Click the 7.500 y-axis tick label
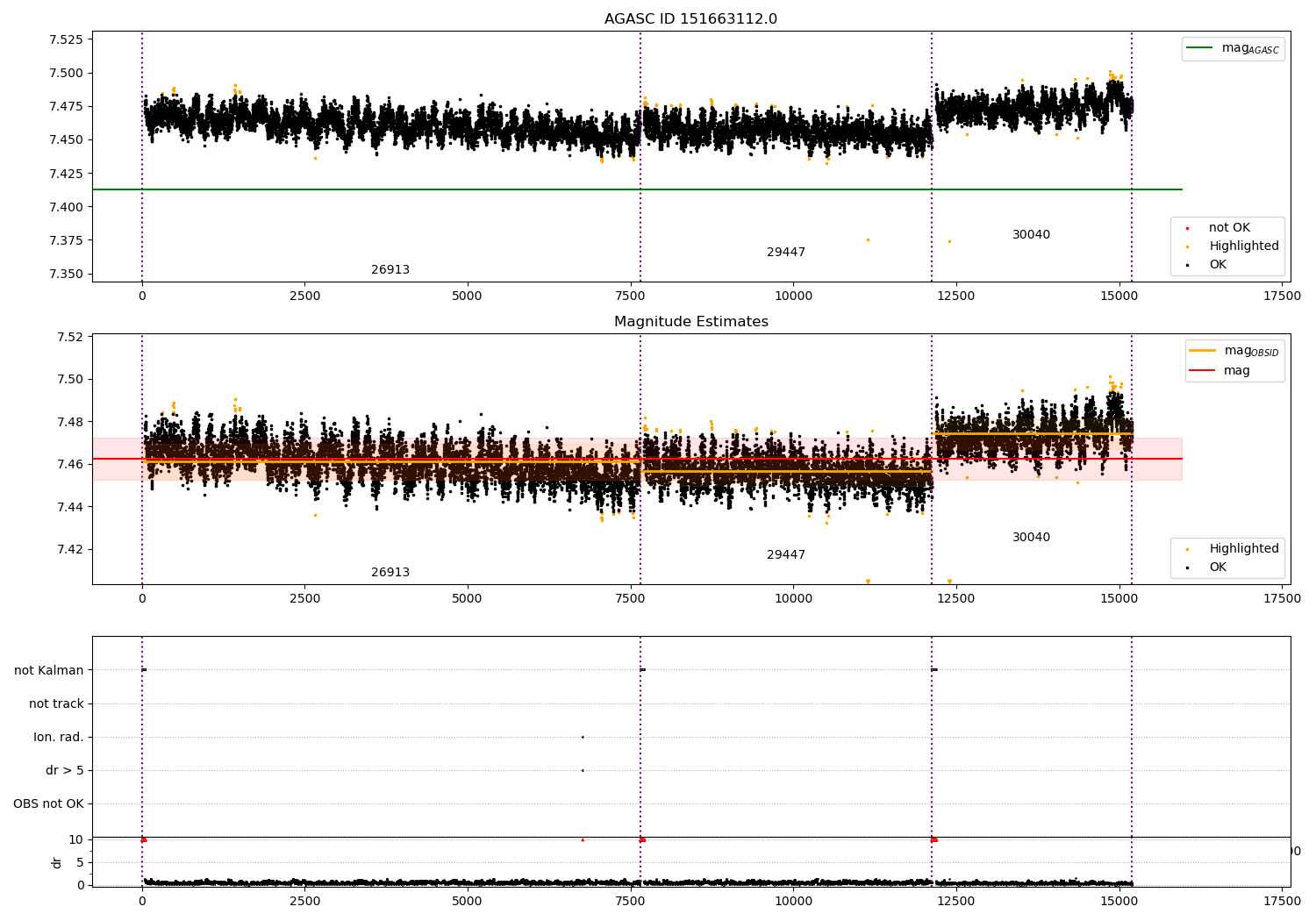Screen dimensions: 1316x921 tap(66, 73)
